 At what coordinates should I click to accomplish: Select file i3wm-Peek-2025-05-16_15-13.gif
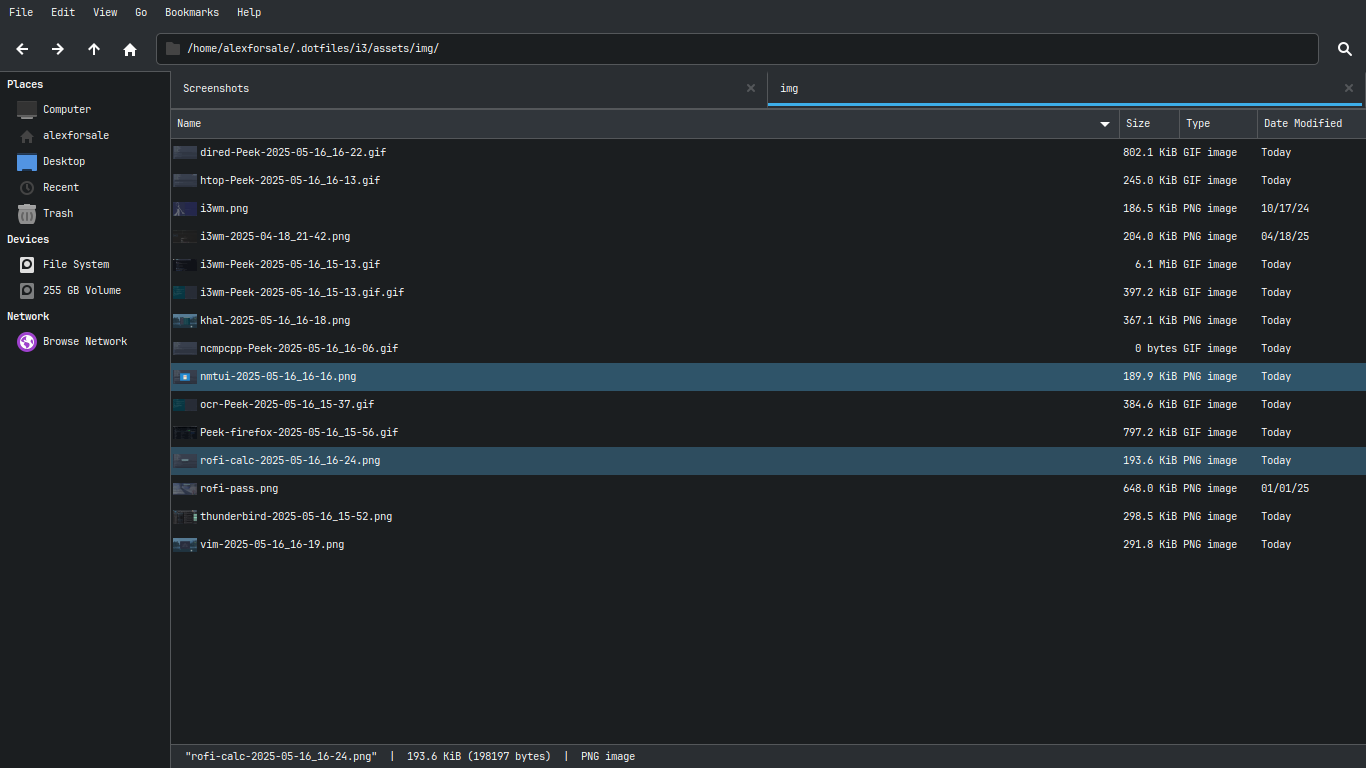[768, 264]
